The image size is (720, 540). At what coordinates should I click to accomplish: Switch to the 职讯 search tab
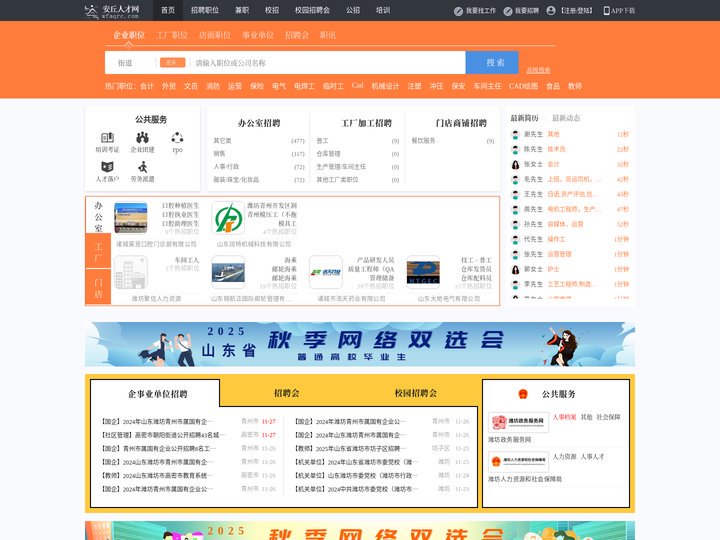point(328,35)
